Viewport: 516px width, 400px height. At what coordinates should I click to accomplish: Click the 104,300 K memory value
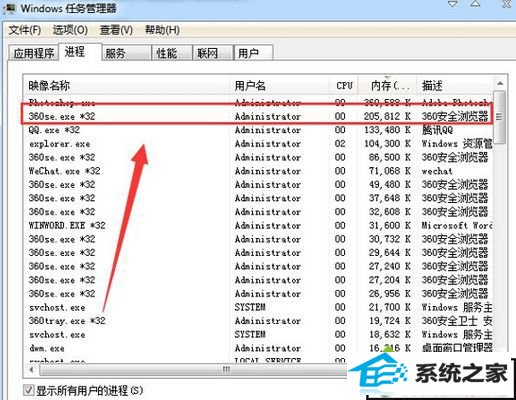[x=387, y=144]
